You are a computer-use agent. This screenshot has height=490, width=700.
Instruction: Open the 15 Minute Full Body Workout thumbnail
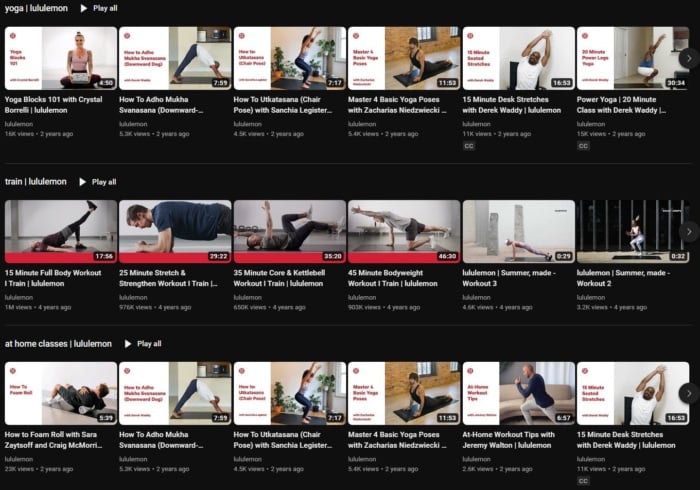pyautogui.click(x=61, y=232)
